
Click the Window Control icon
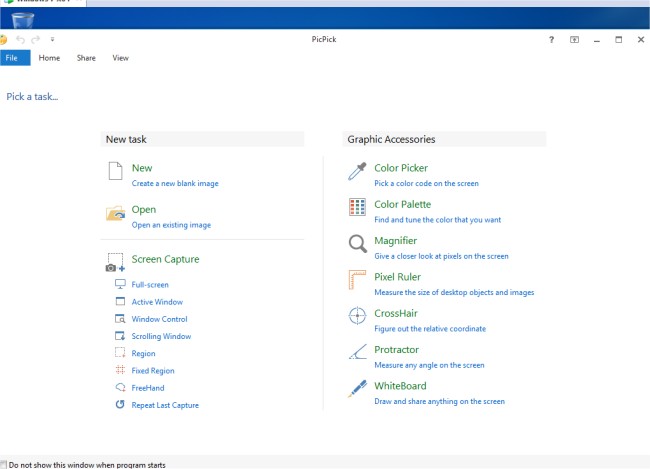click(120, 318)
